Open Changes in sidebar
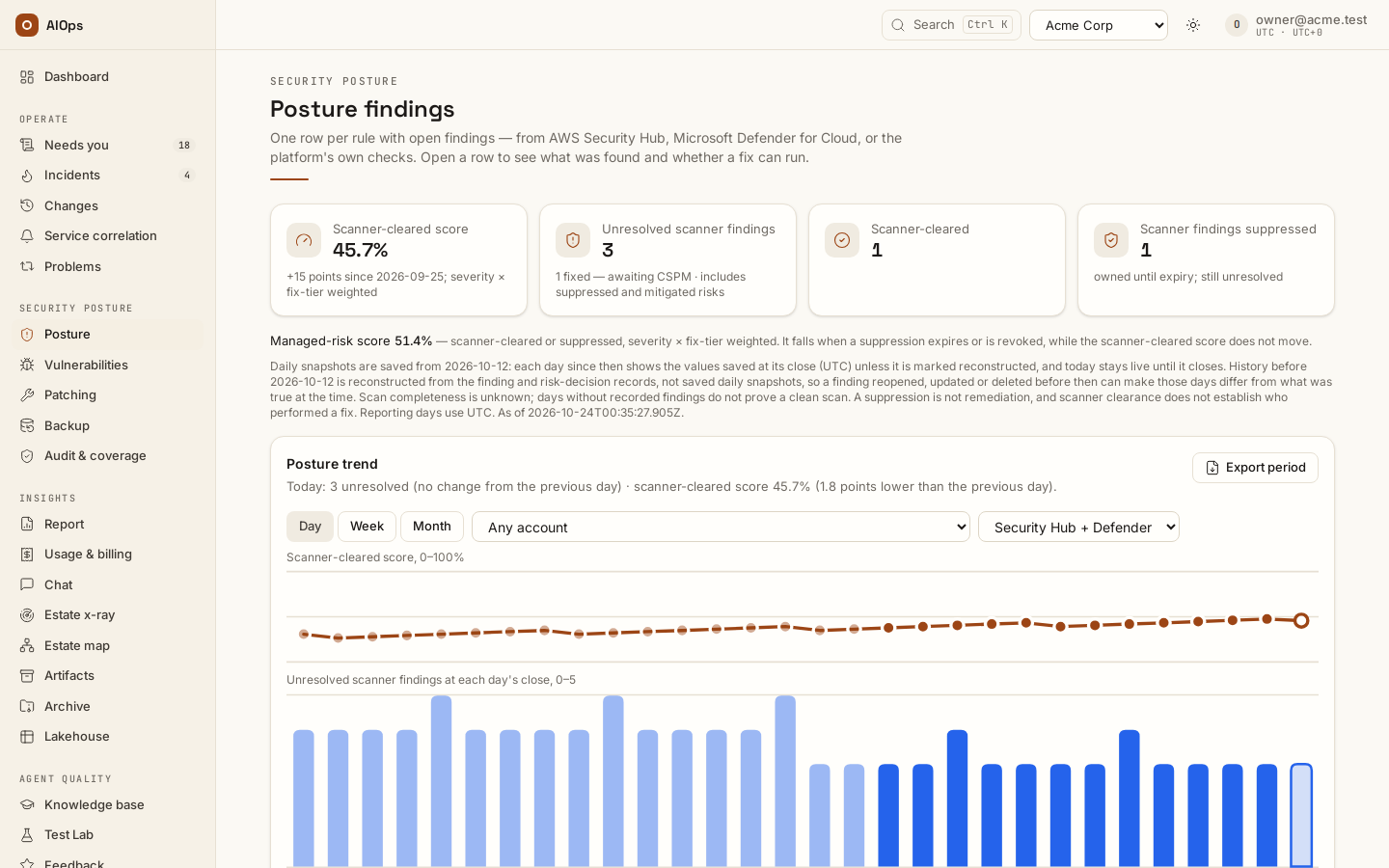The width and height of the screenshot is (1389, 868). (x=107, y=205)
